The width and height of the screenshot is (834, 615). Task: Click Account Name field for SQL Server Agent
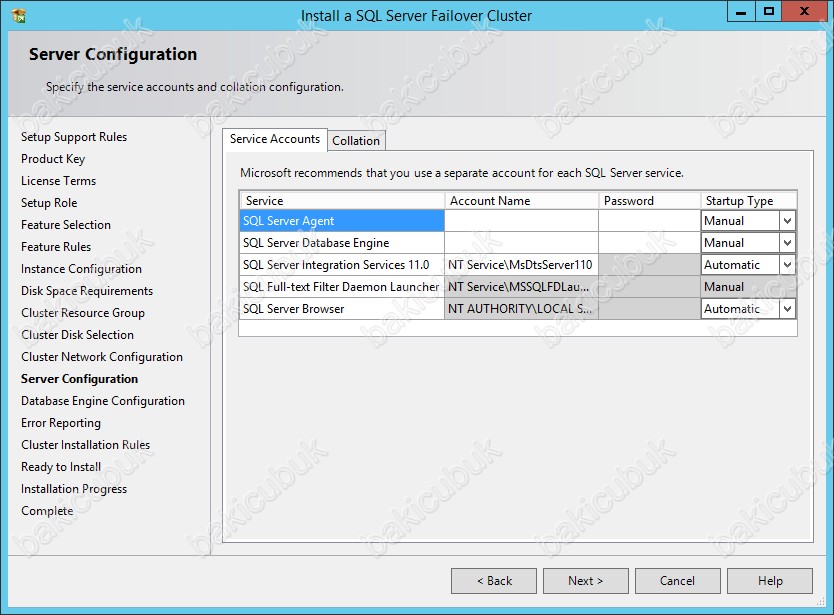(x=521, y=221)
